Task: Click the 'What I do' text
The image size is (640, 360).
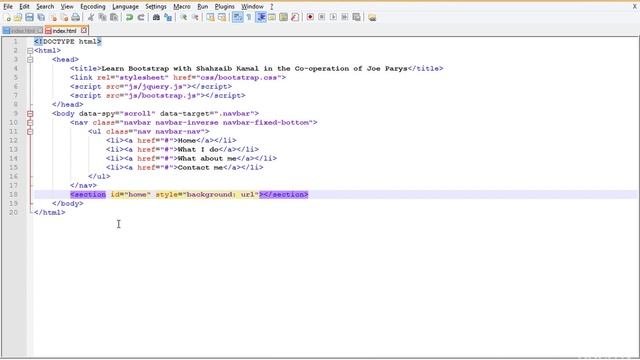Action: coord(198,149)
